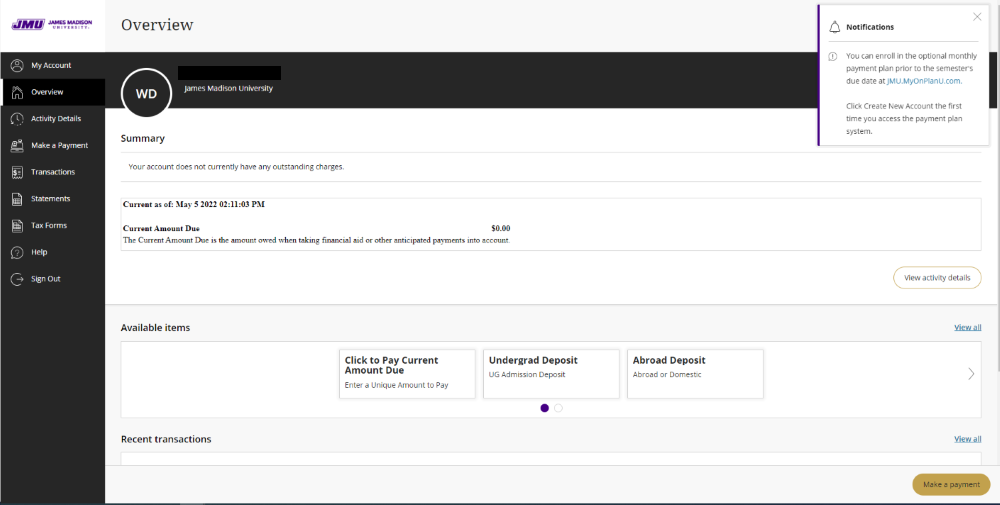Click the Notifications bell icon
The height and width of the screenshot is (505, 1000).
coord(834,27)
